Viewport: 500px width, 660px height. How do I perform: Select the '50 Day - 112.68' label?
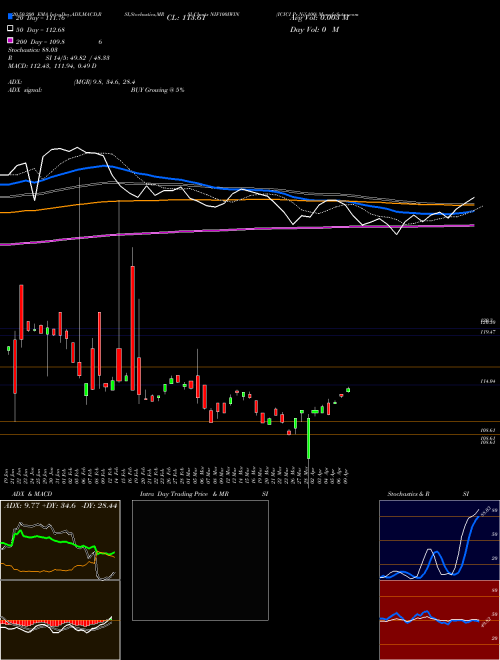coord(40,29)
